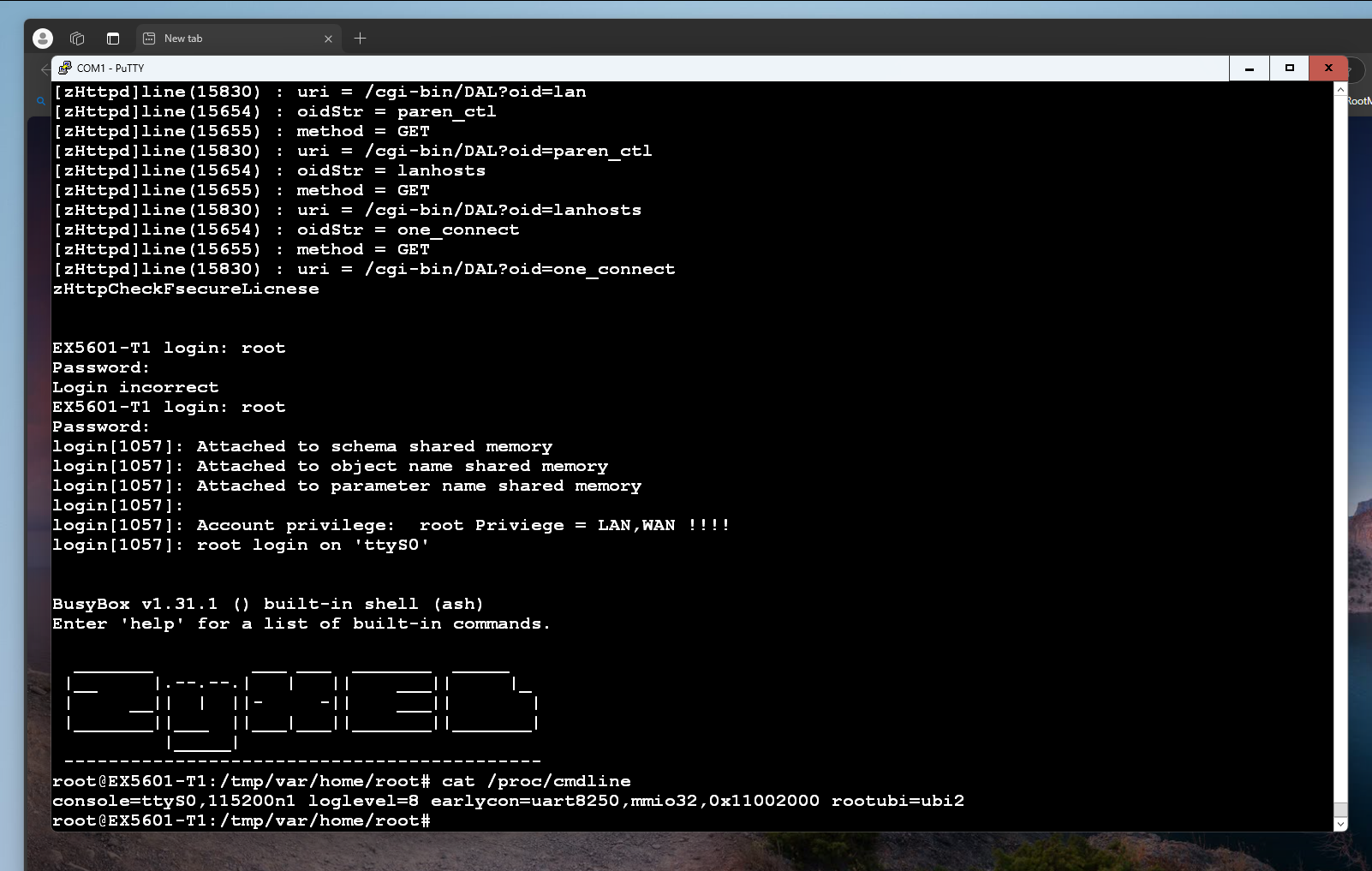This screenshot has height=871, width=1372.
Task: Open the PuTTY system menu icon
Action: click(x=65, y=68)
